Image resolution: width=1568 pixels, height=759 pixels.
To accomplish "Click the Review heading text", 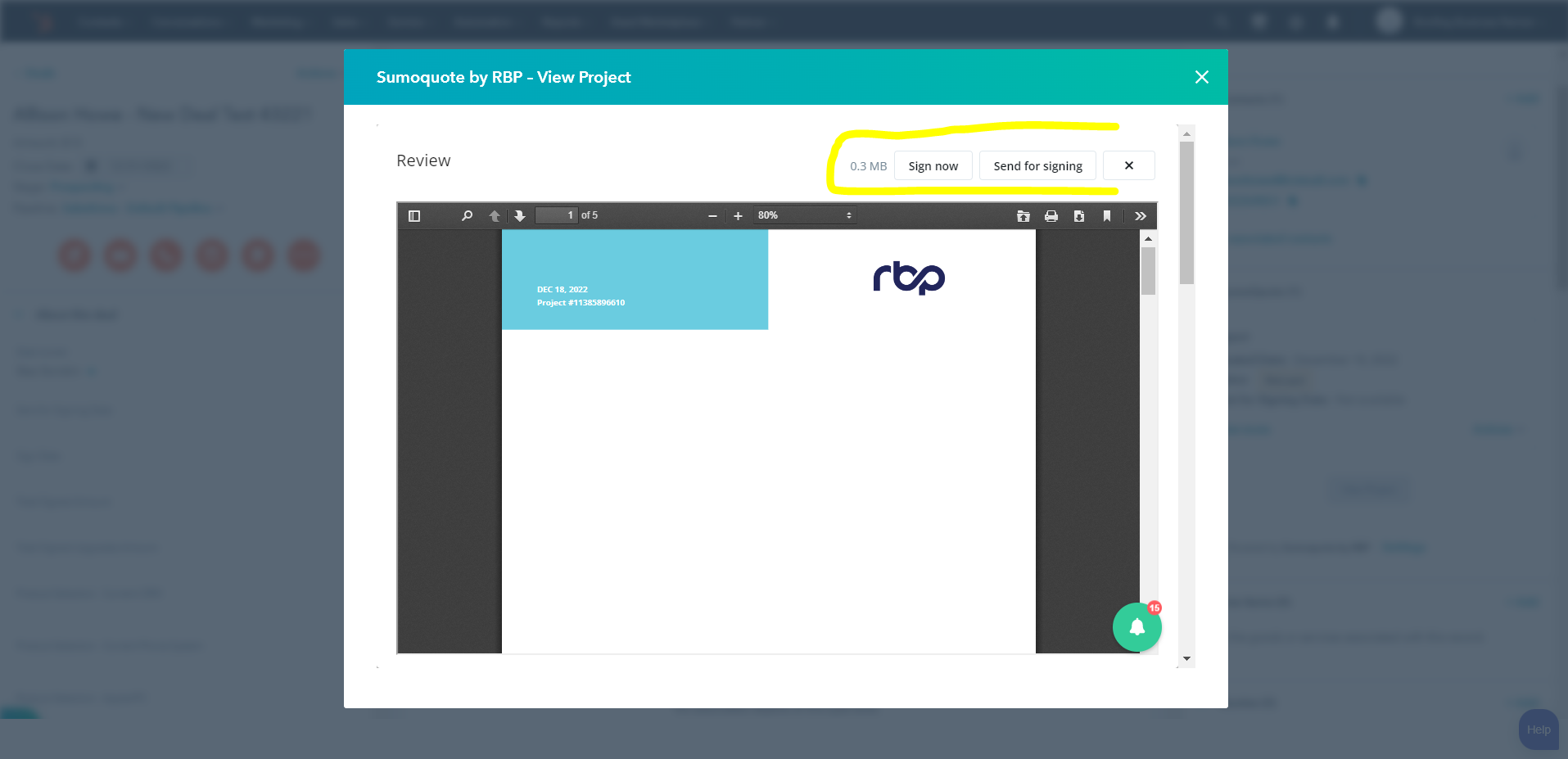I will click(423, 160).
